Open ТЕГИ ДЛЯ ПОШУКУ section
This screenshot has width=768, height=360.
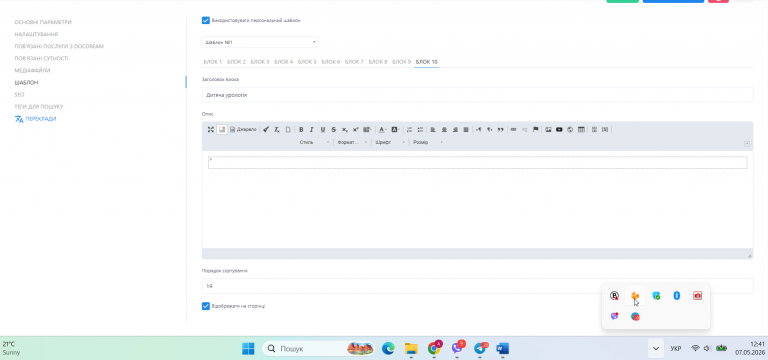point(39,107)
